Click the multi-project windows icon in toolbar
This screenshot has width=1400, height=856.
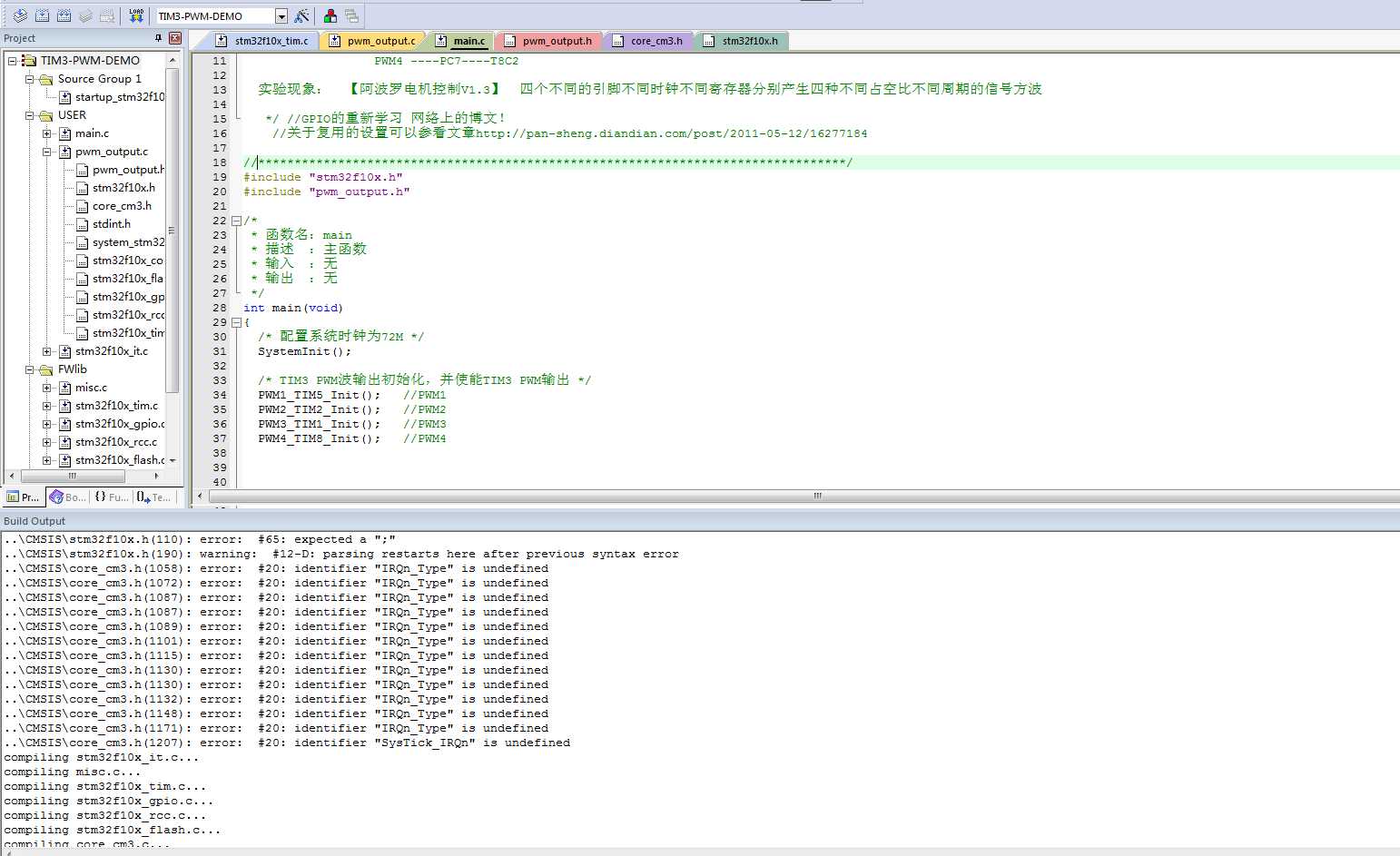pyautogui.click(x=351, y=15)
